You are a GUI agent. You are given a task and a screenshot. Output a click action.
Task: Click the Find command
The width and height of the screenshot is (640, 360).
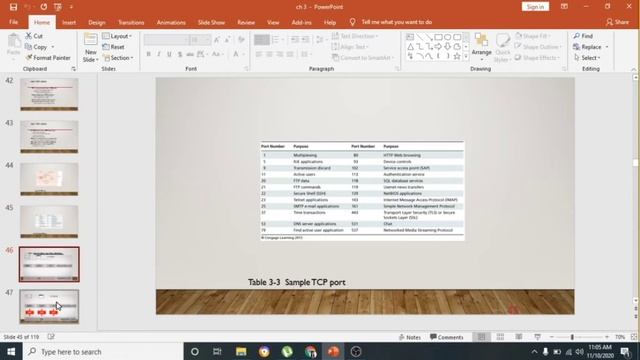coord(583,36)
